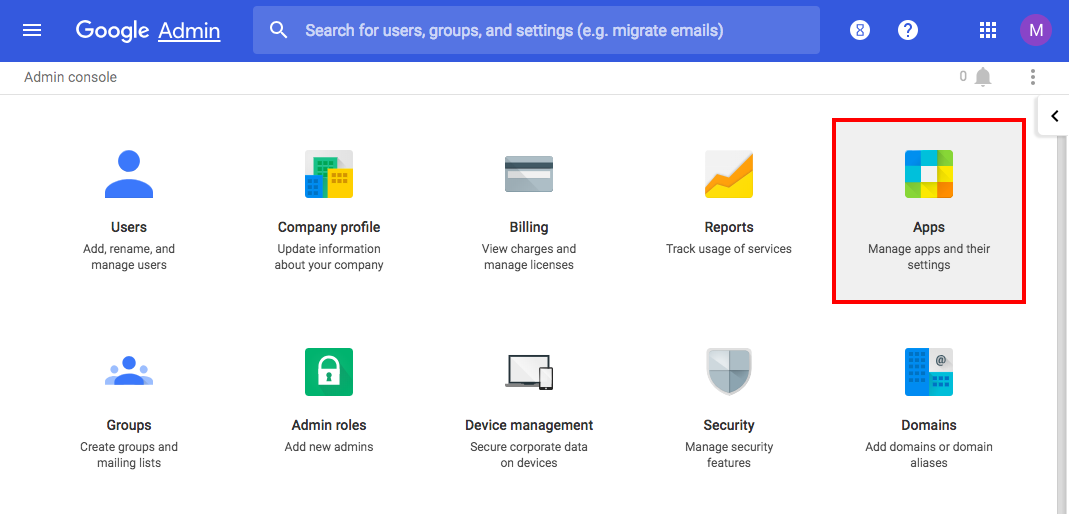Open Admin roles padlock icon

click(x=329, y=372)
